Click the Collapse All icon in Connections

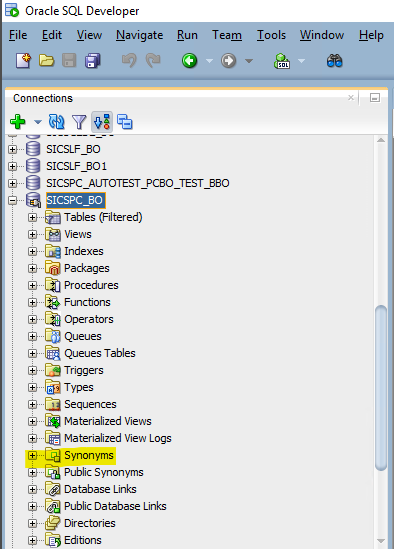[125, 122]
